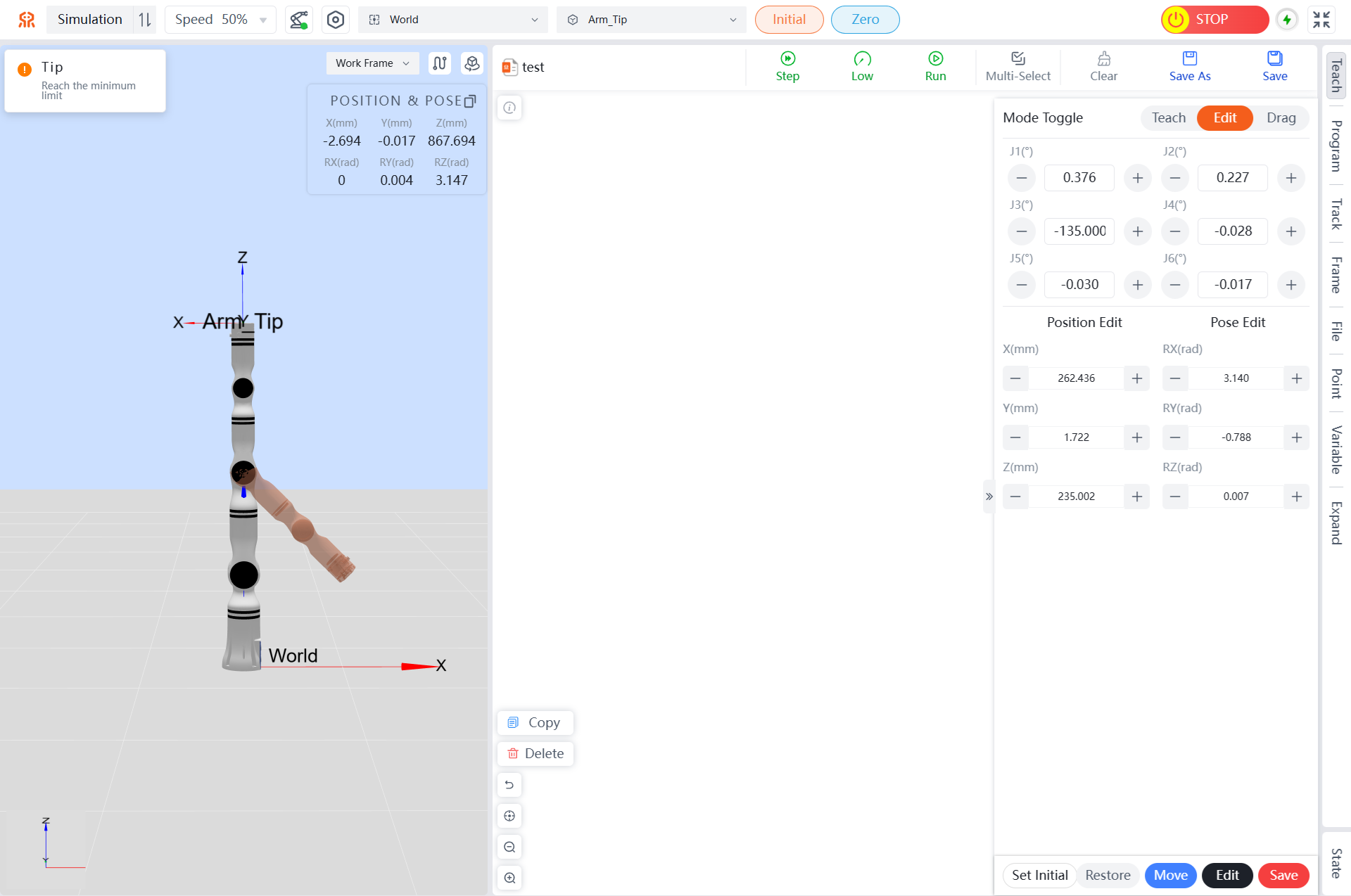Image resolution: width=1351 pixels, height=896 pixels.
Task: Click the Run program icon
Action: pyautogui.click(x=935, y=59)
